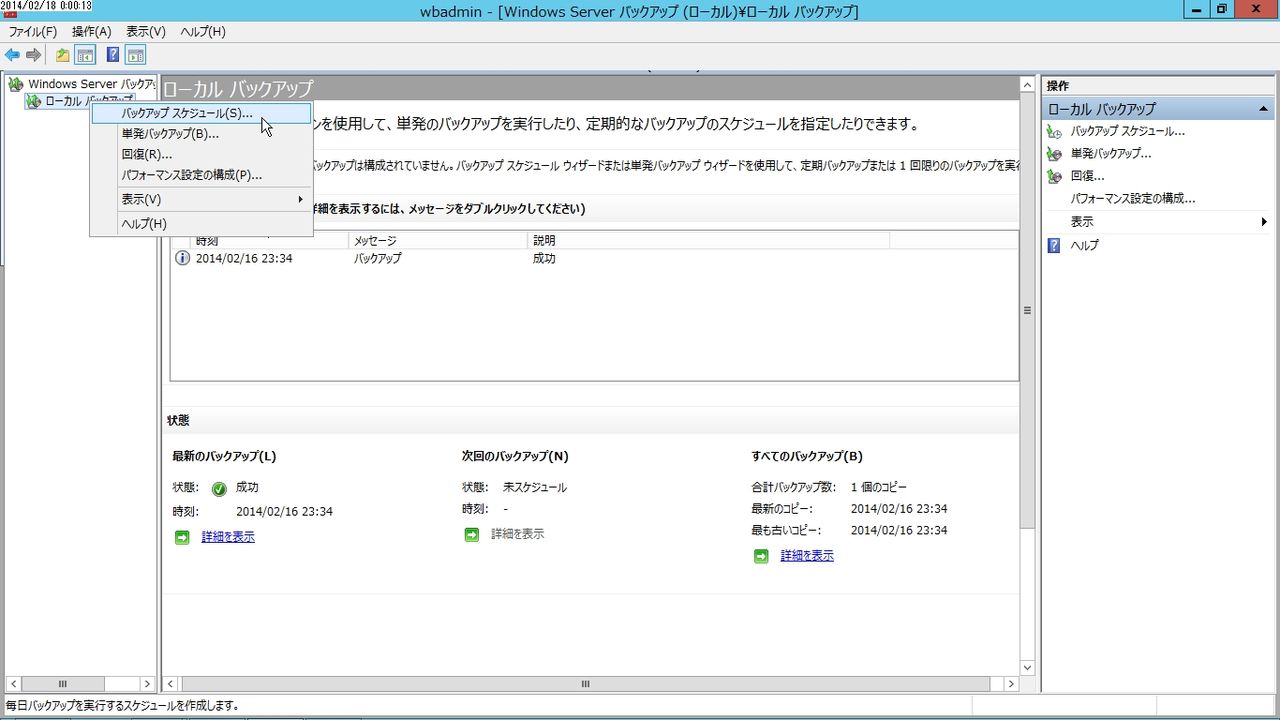The image size is (1280, 720).
Task: Click the 最も古いコピー date value
Action: pyautogui.click(x=899, y=531)
